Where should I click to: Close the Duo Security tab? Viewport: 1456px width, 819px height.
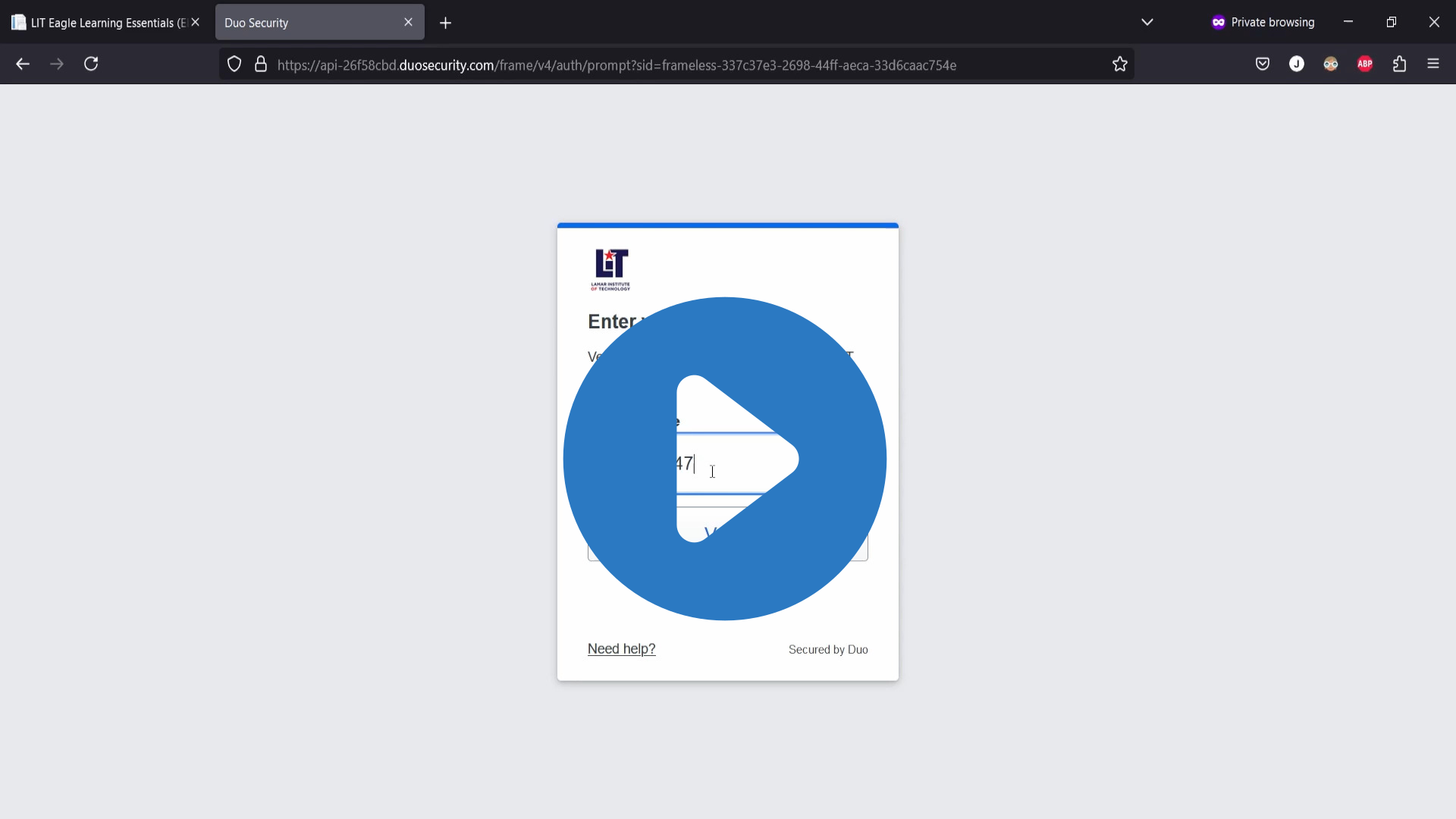point(408,23)
